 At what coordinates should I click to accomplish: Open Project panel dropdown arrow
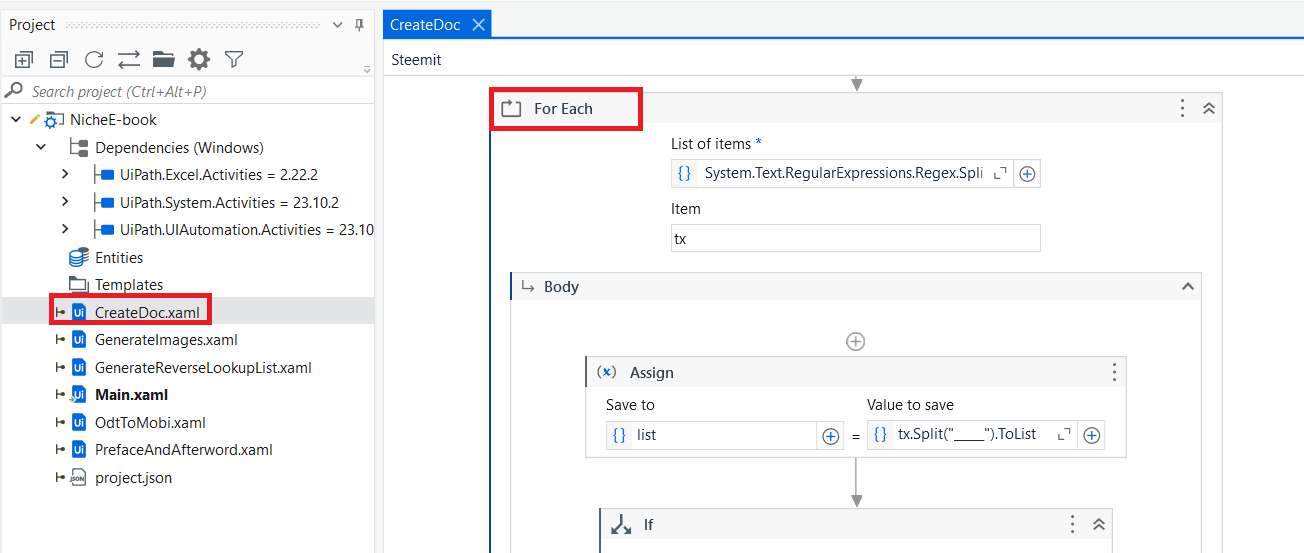pos(338,25)
